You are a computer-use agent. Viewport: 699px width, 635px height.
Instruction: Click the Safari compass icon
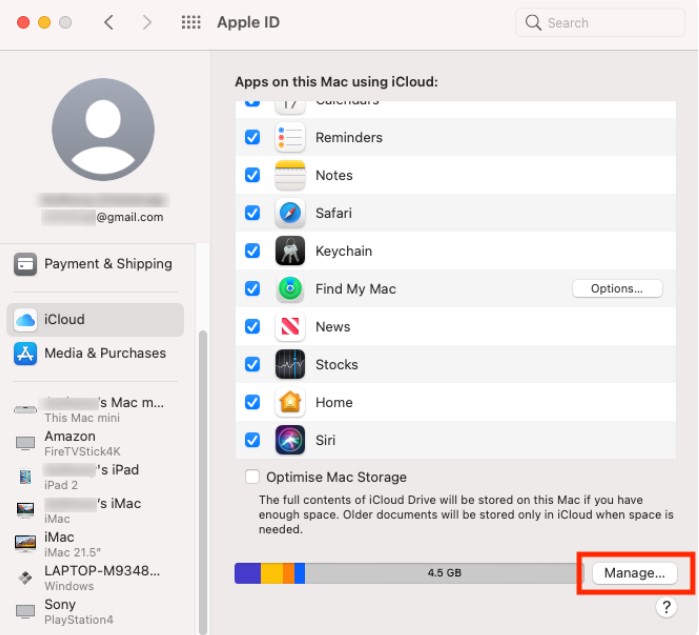pos(290,213)
